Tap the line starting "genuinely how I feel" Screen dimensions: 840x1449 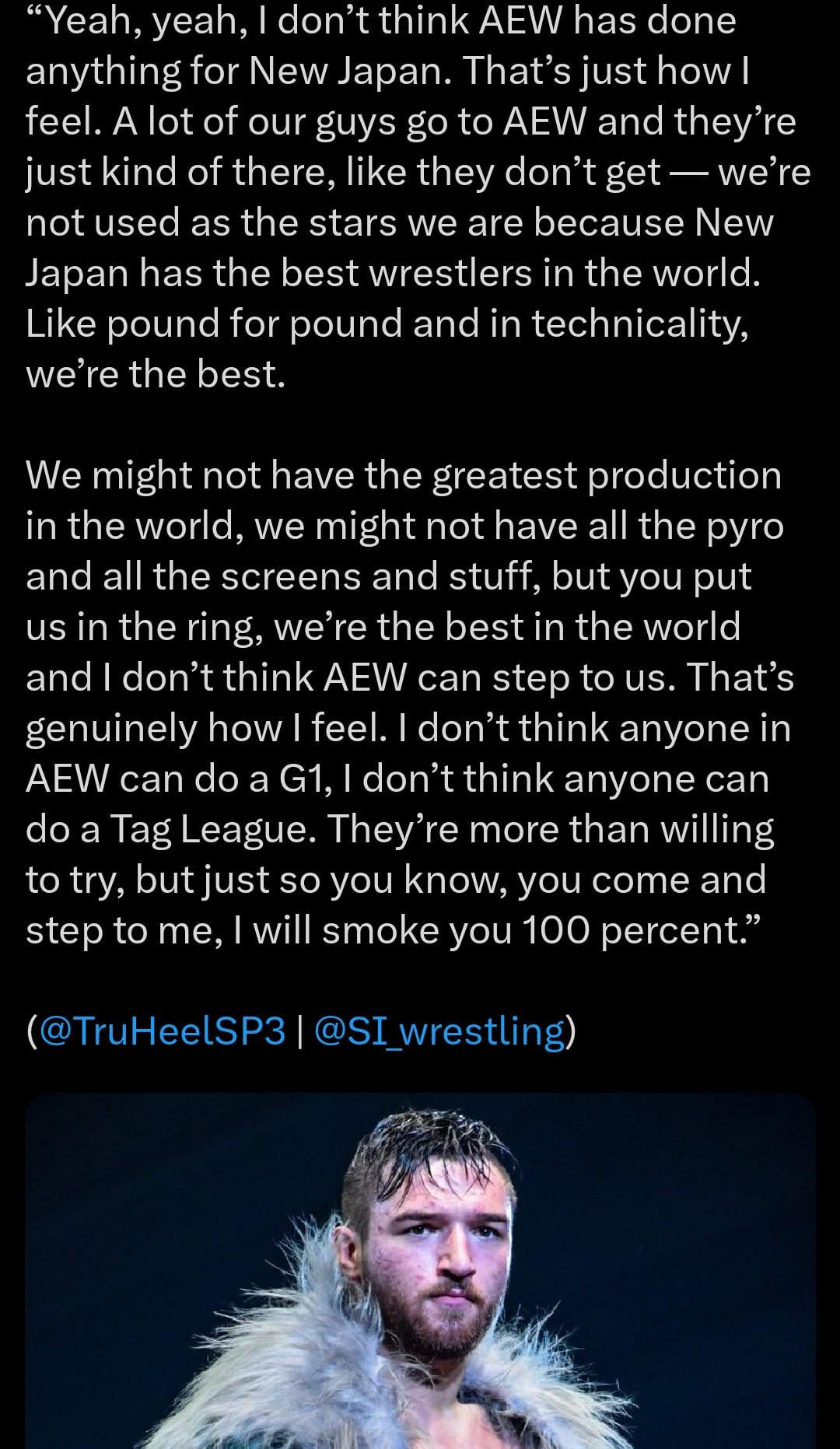408,729
